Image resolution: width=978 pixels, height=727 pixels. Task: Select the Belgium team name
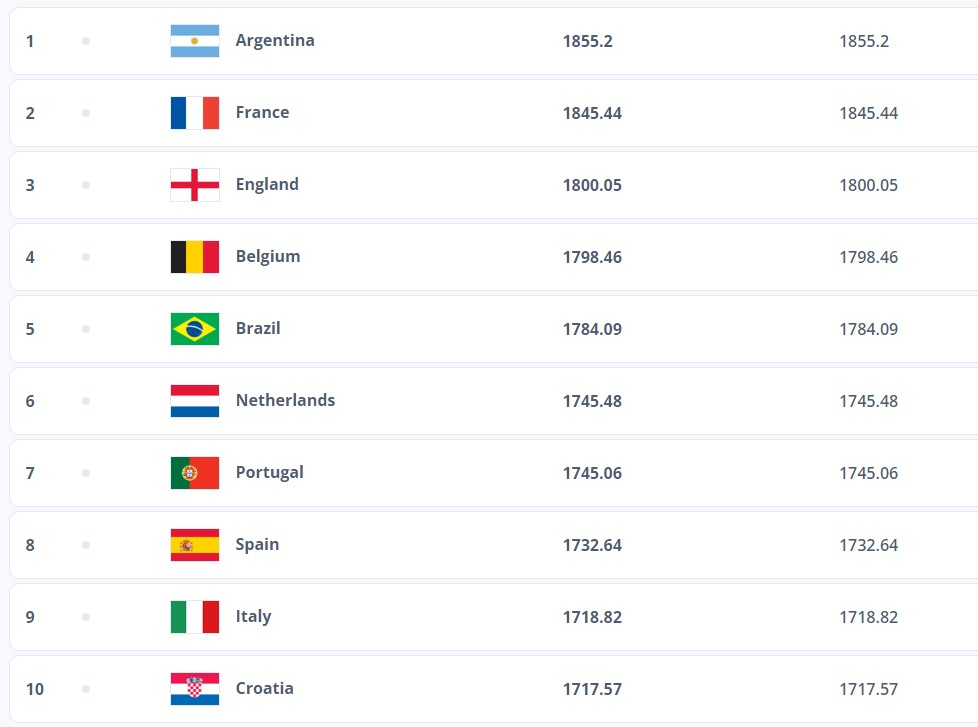point(268,257)
